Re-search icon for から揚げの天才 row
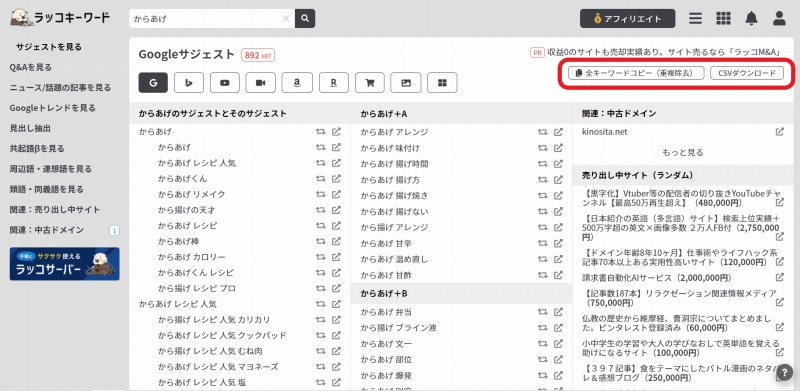The height and width of the screenshot is (391, 800). coord(320,210)
